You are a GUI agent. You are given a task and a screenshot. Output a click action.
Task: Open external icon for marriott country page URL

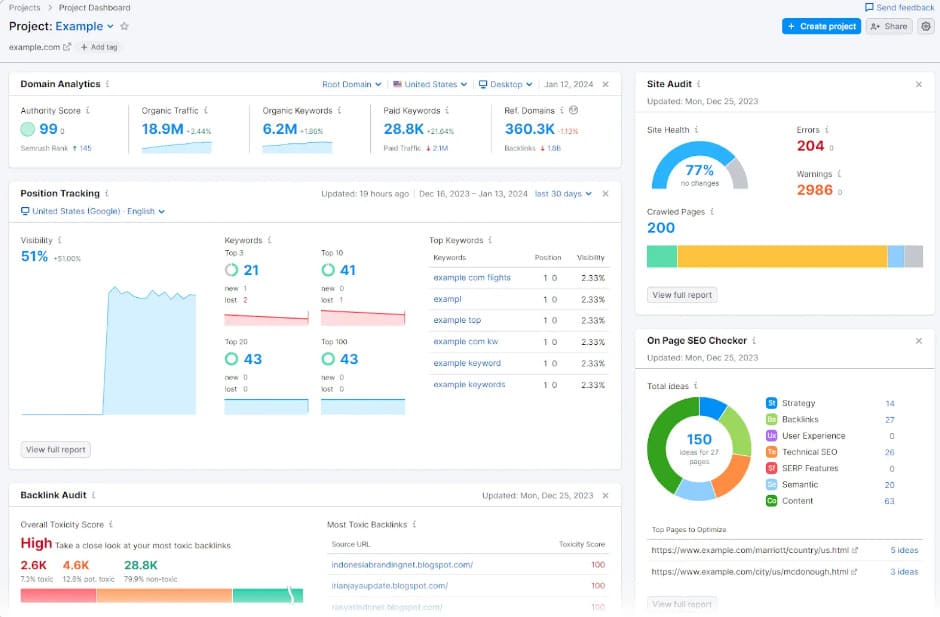pyautogui.click(x=855, y=550)
